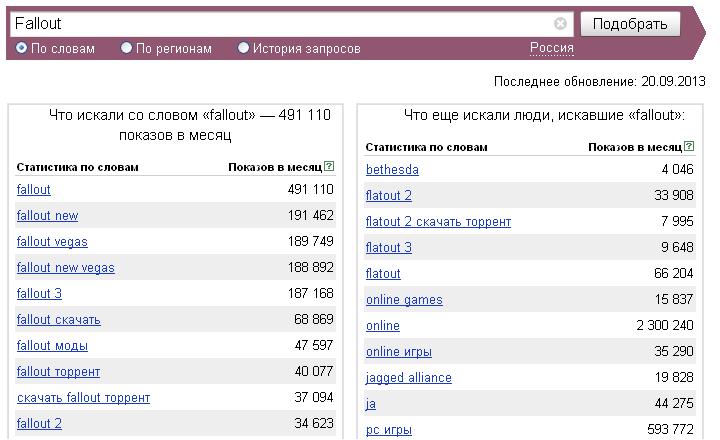Open the 'pc игры' related link

point(388,429)
